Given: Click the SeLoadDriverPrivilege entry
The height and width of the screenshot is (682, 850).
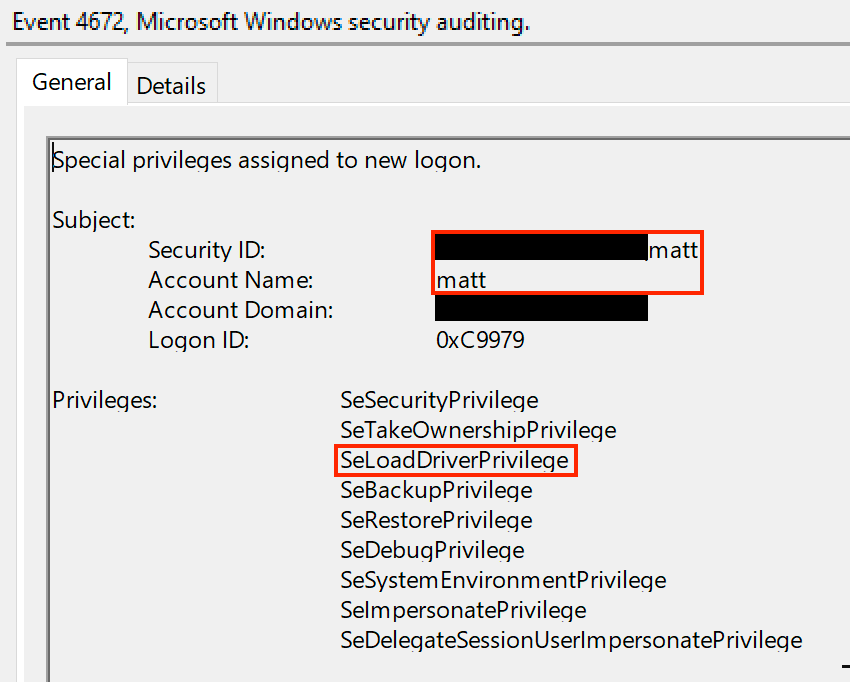Looking at the screenshot, I should pyautogui.click(x=454, y=460).
